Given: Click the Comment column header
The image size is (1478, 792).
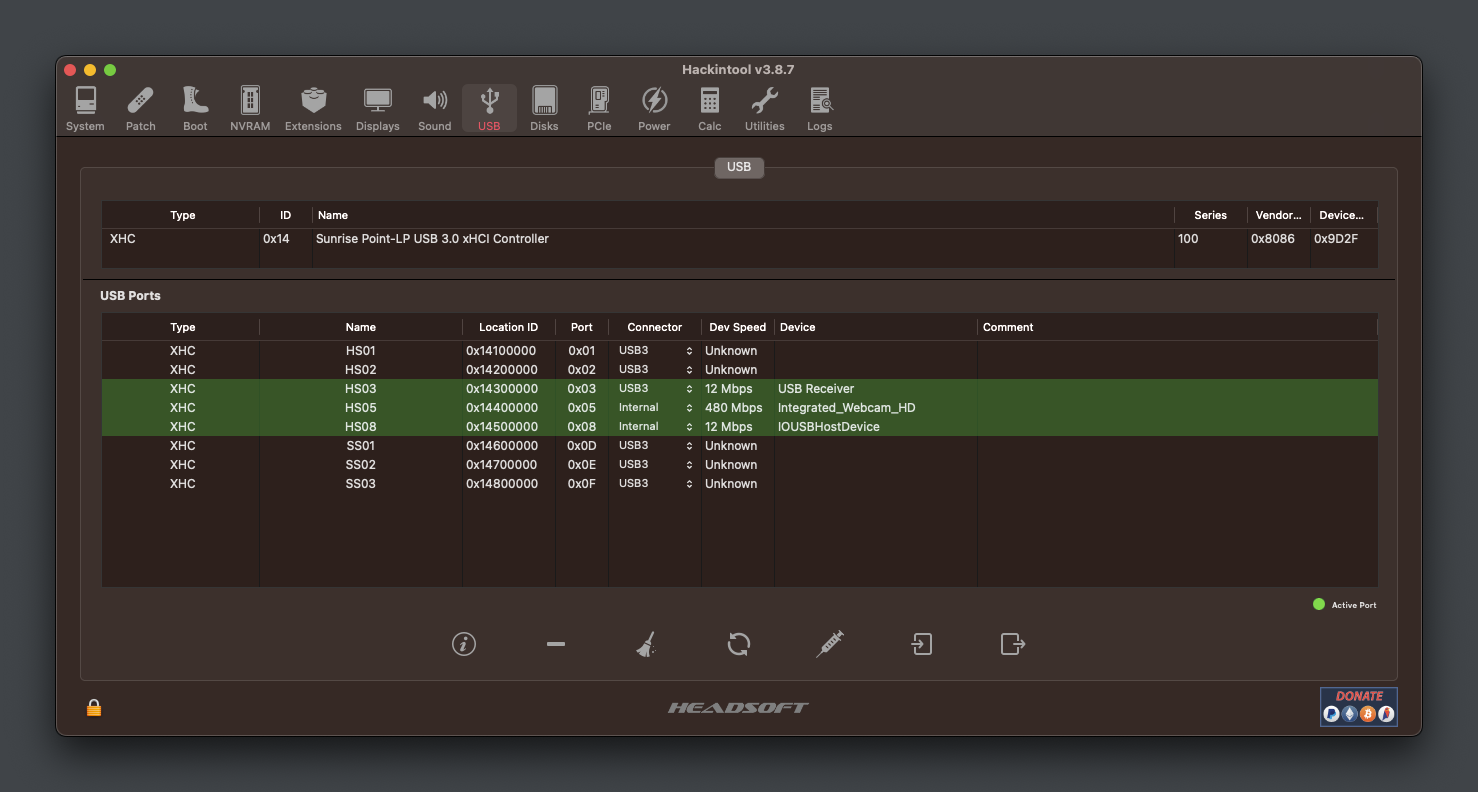Looking at the screenshot, I should coord(1177,327).
